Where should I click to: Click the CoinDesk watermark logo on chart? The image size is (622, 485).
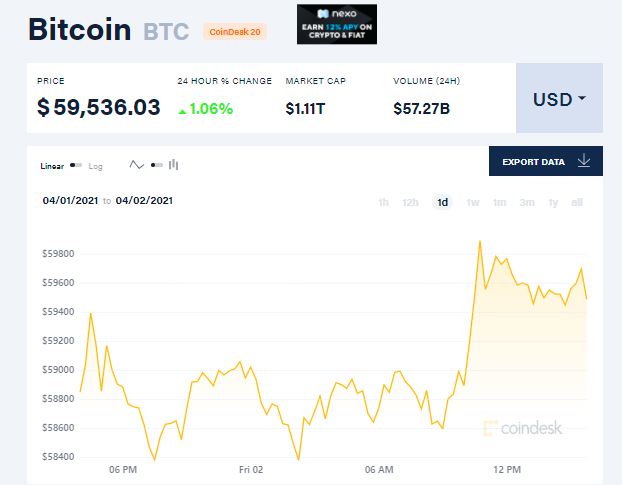point(523,428)
